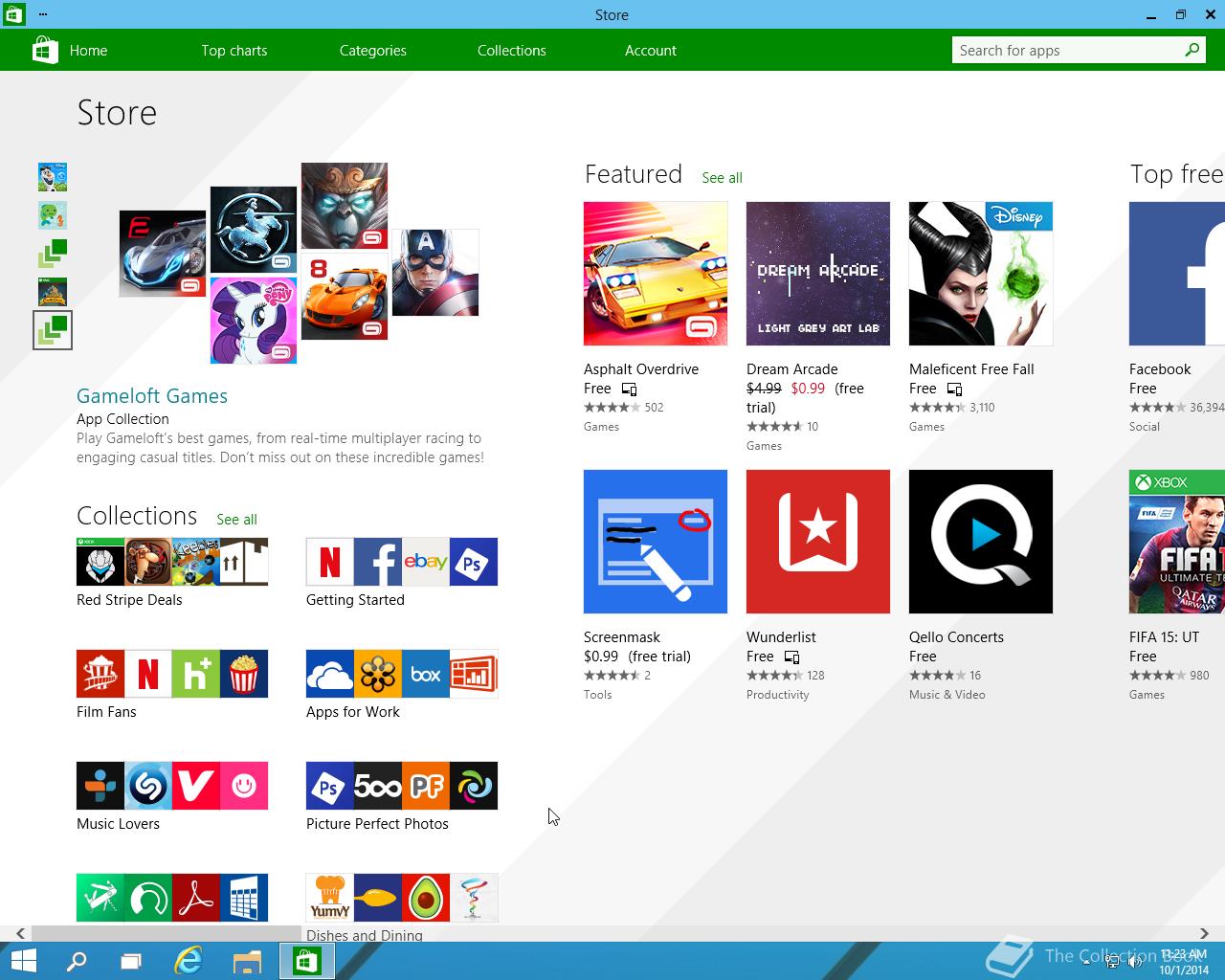Click See all next to Collections
1225x980 pixels.
pos(236,520)
